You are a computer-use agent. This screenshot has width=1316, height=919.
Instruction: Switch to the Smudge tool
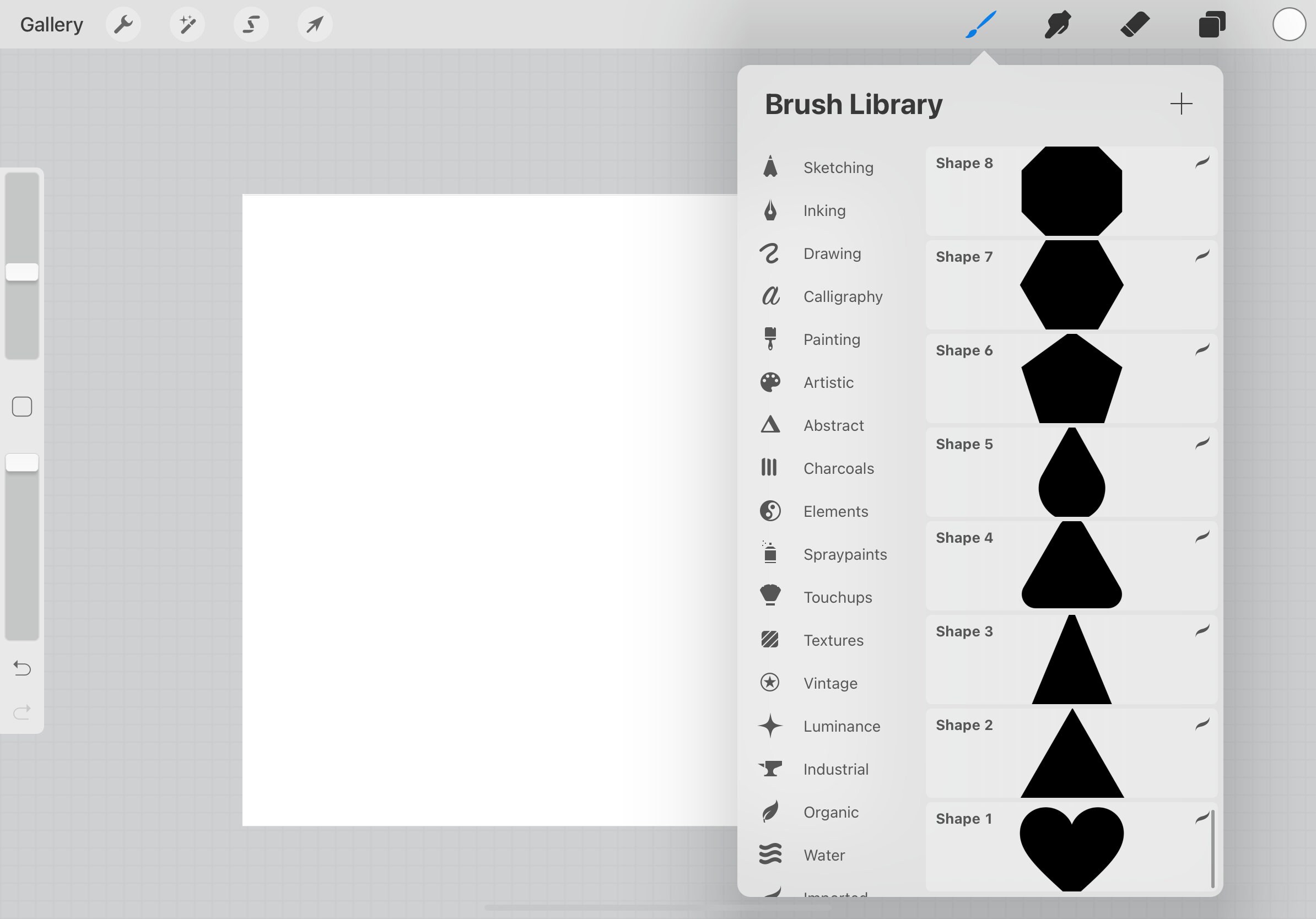click(x=1058, y=24)
